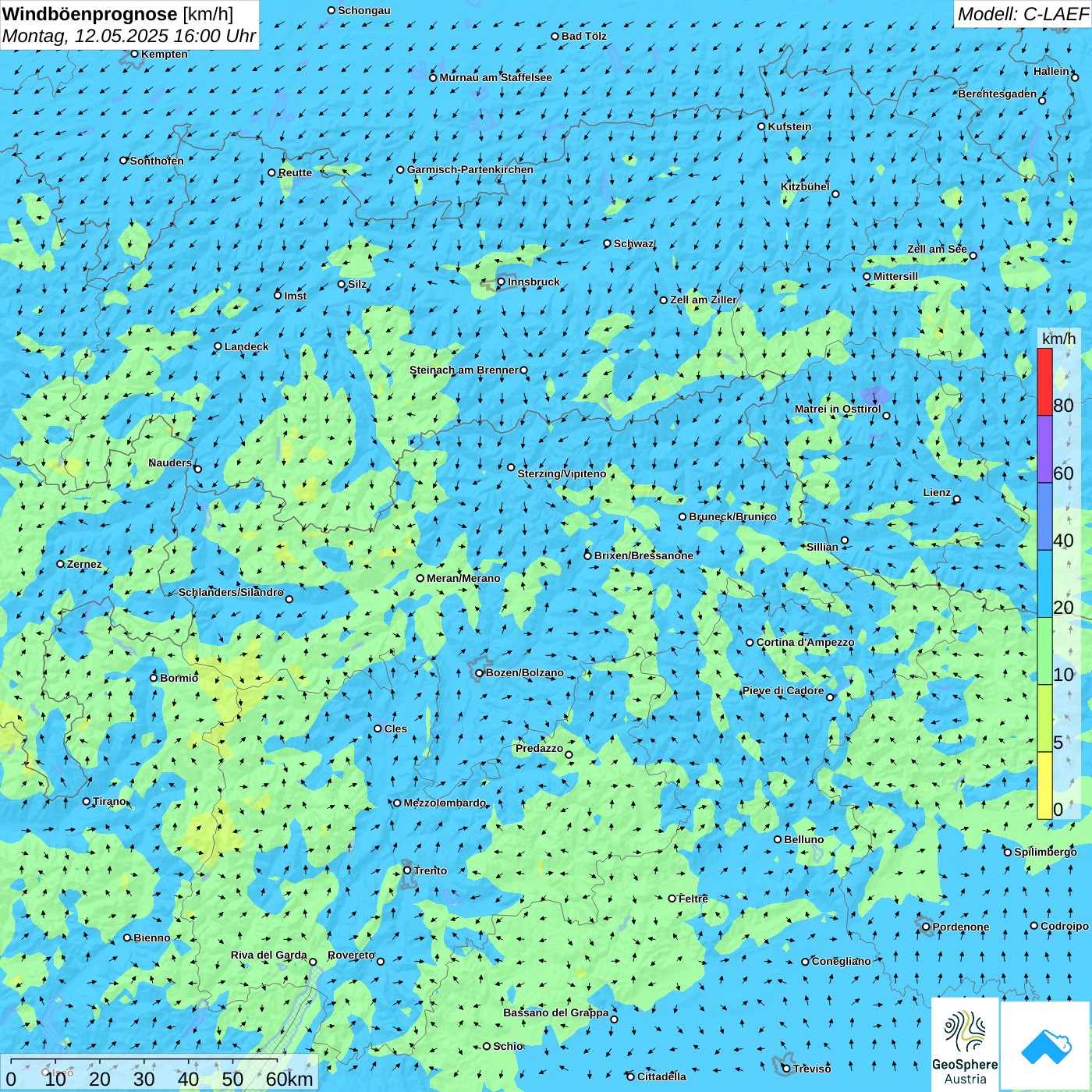Click the Bad Tölz location dot
Screen dimensions: 1092x1092
coord(555,36)
